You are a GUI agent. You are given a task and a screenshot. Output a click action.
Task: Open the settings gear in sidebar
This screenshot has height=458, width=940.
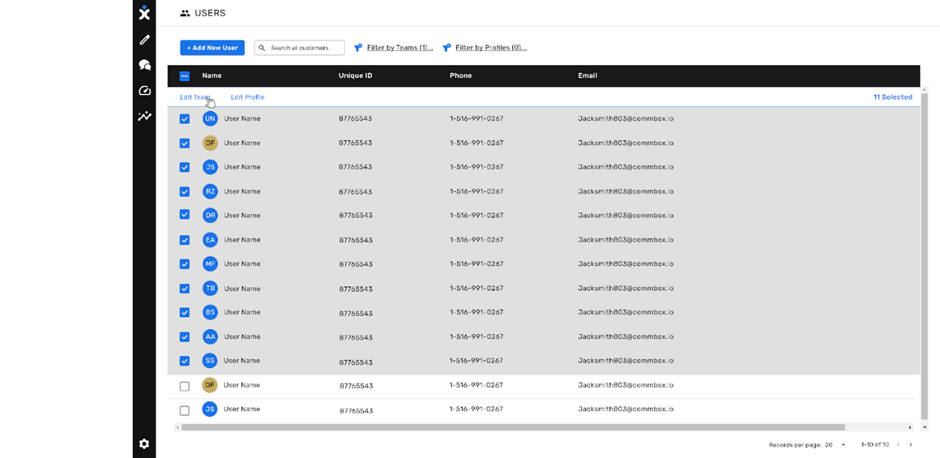point(144,444)
